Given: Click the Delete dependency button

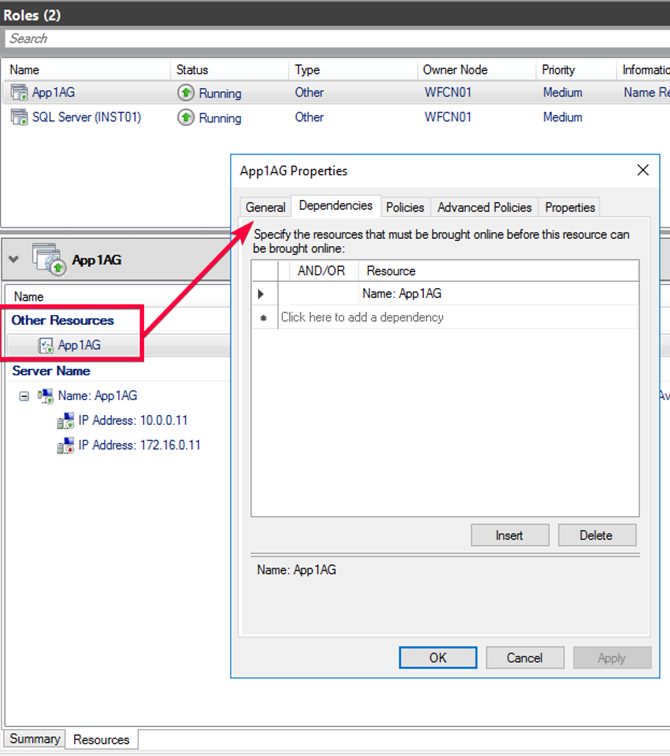Looking at the screenshot, I should point(597,535).
